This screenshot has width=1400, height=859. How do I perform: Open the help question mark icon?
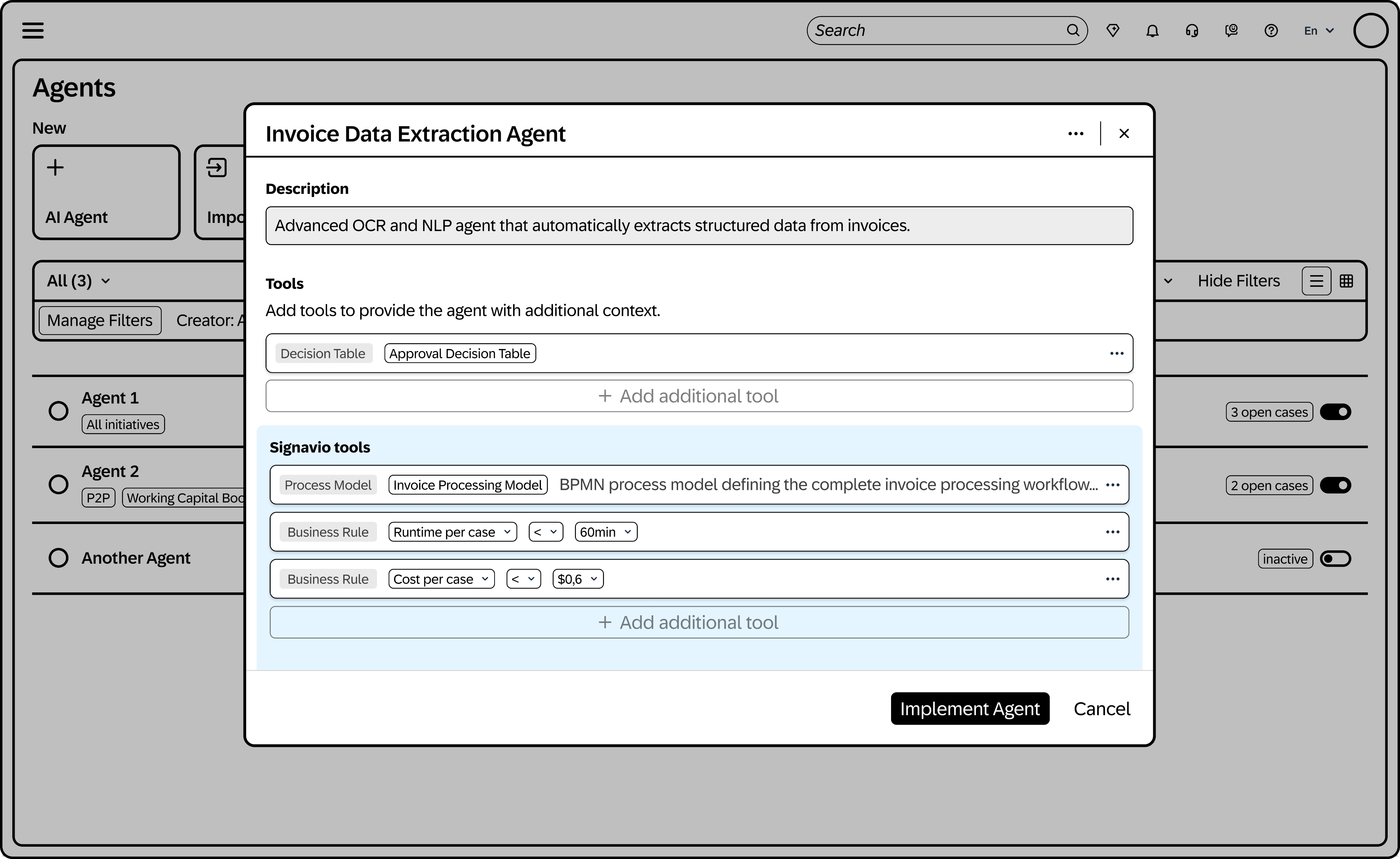[x=1271, y=31]
